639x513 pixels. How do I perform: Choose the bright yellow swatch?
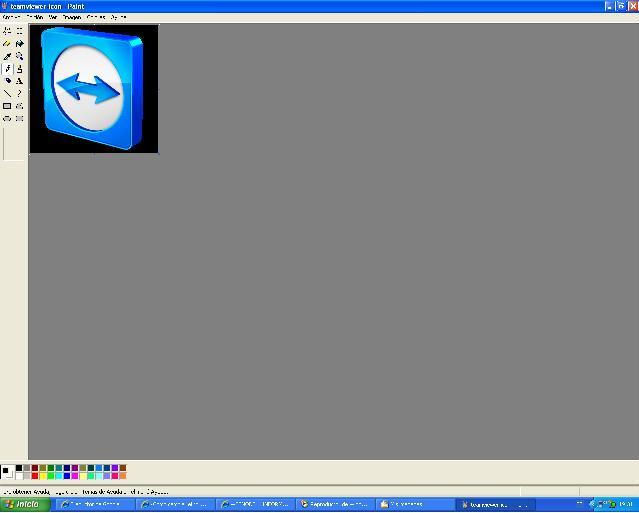coord(43,476)
